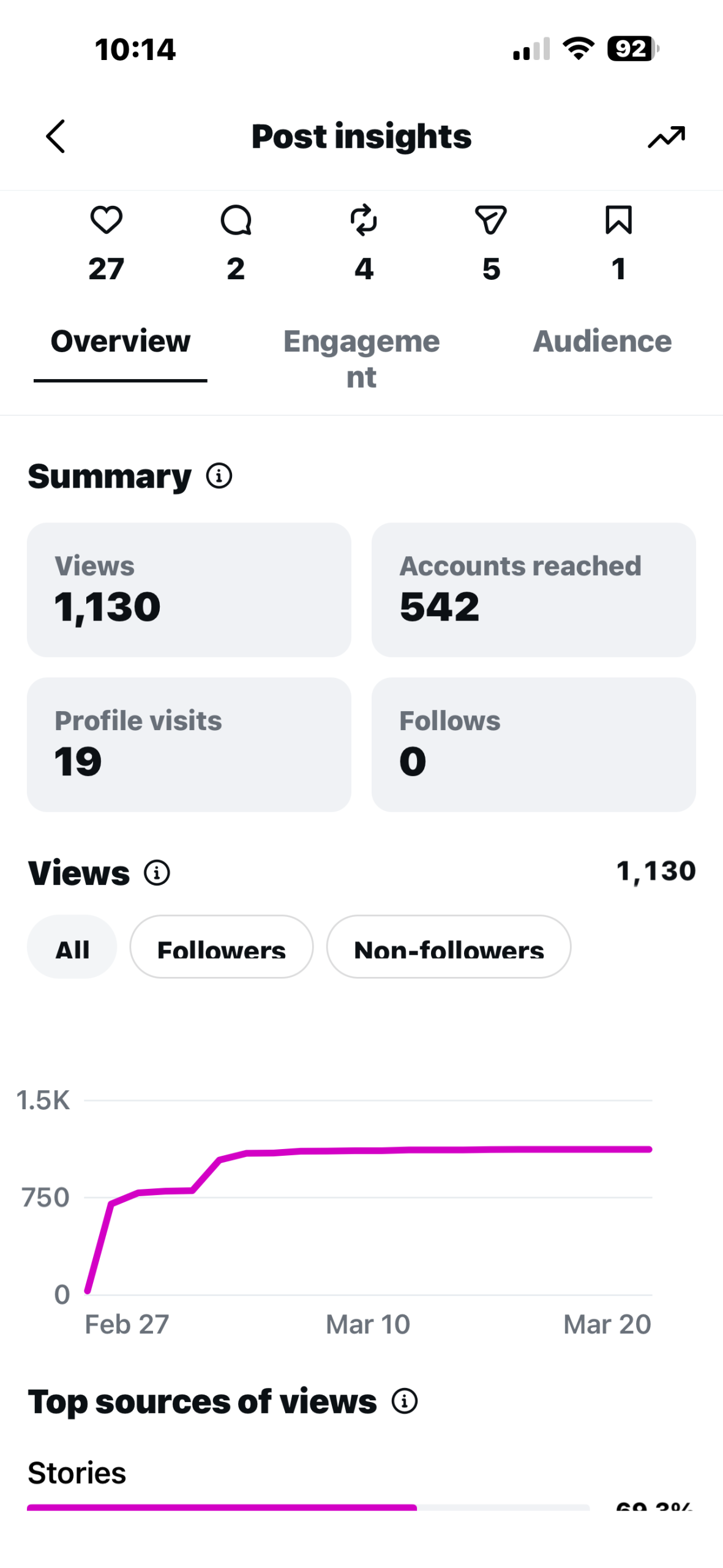Filter views by Non-followers
The image size is (723, 1568).
point(449,946)
